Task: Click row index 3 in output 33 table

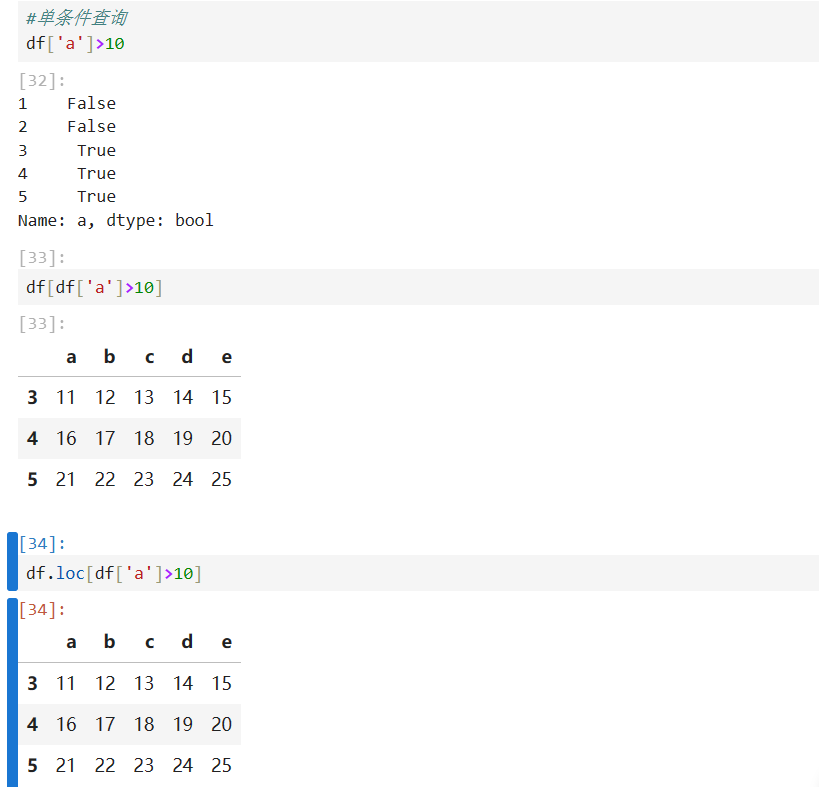Action: click(x=32, y=397)
